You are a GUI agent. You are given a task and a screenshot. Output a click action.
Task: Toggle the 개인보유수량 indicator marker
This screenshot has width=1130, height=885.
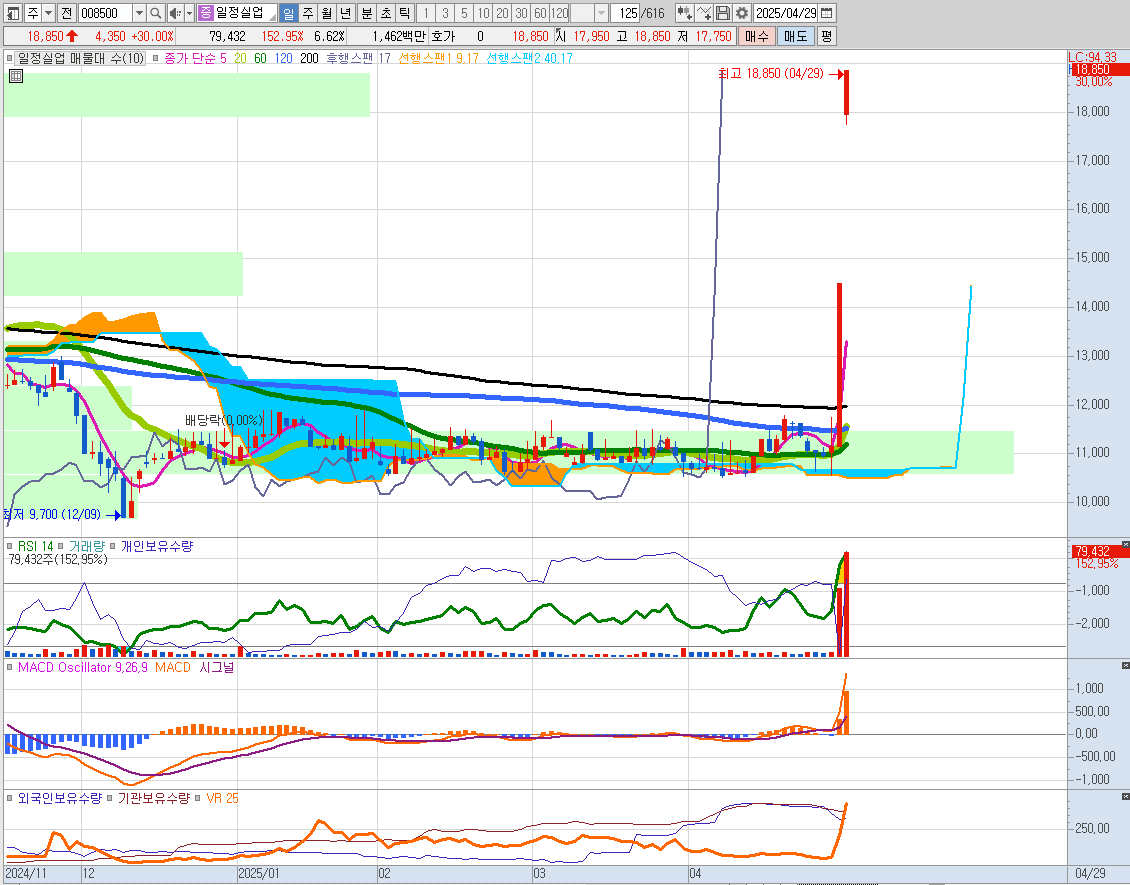(x=112, y=546)
